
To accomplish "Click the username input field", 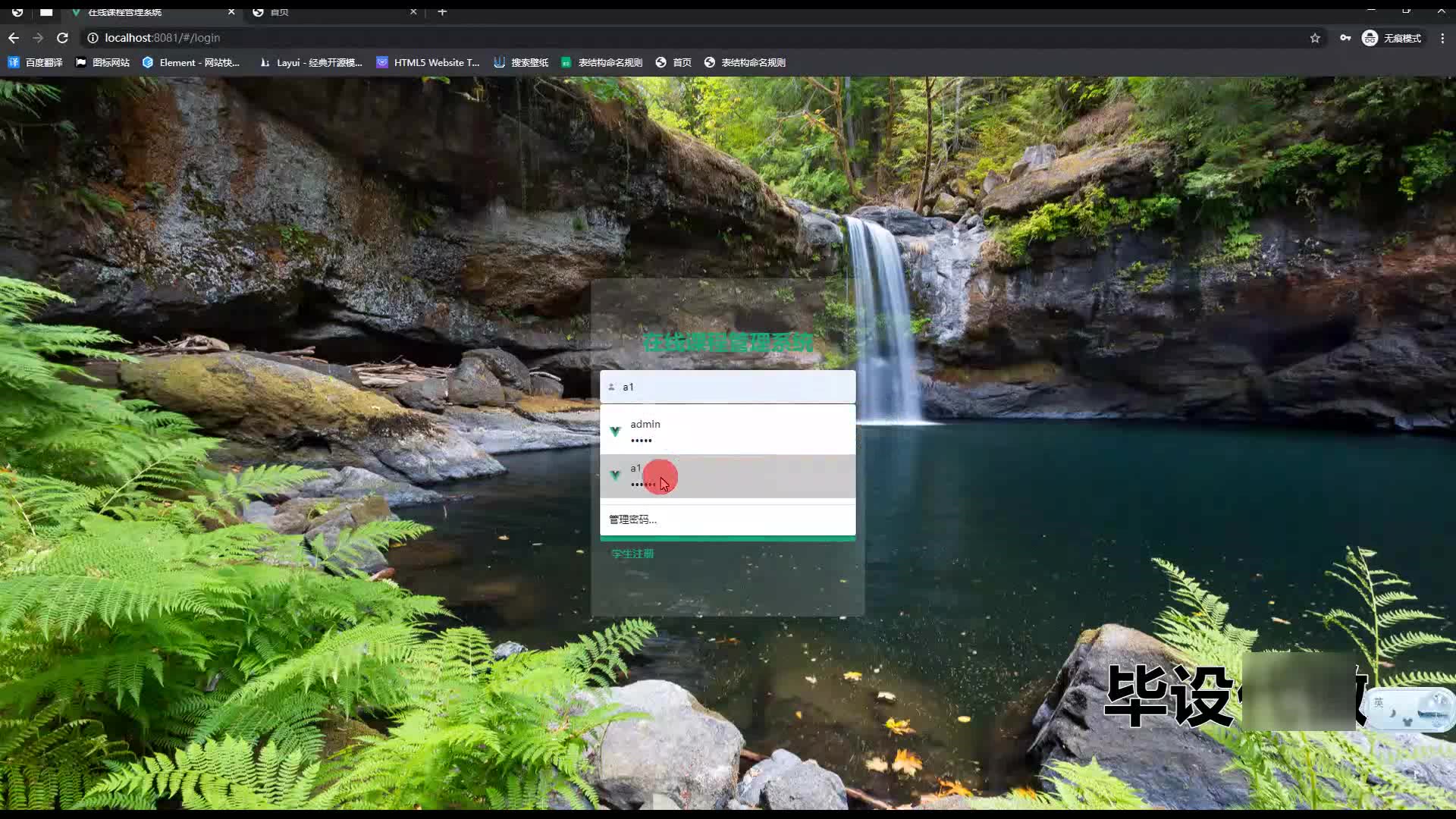I will point(728,387).
